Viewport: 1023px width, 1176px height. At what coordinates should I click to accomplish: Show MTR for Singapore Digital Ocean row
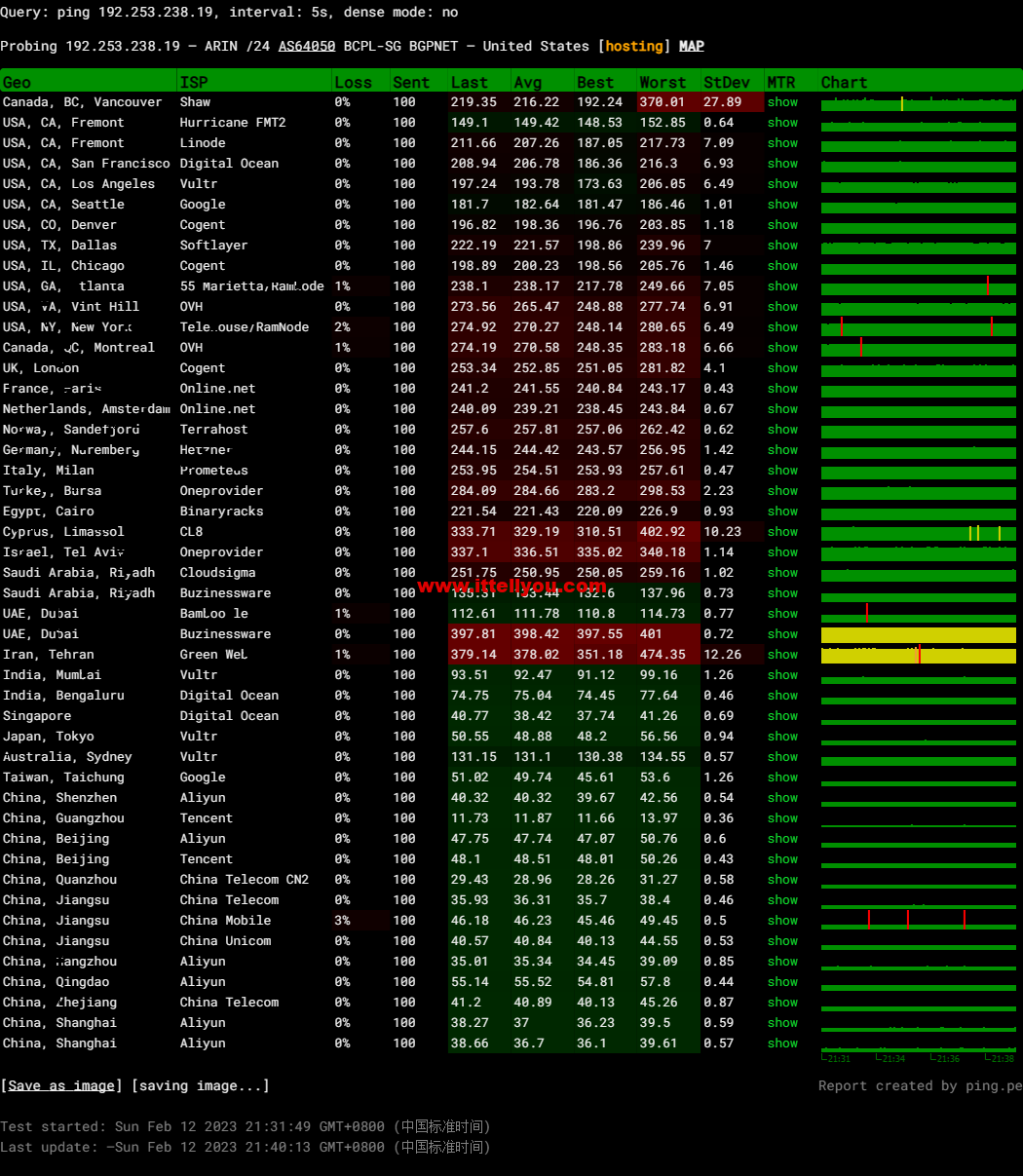pyautogui.click(x=782, y=716)
